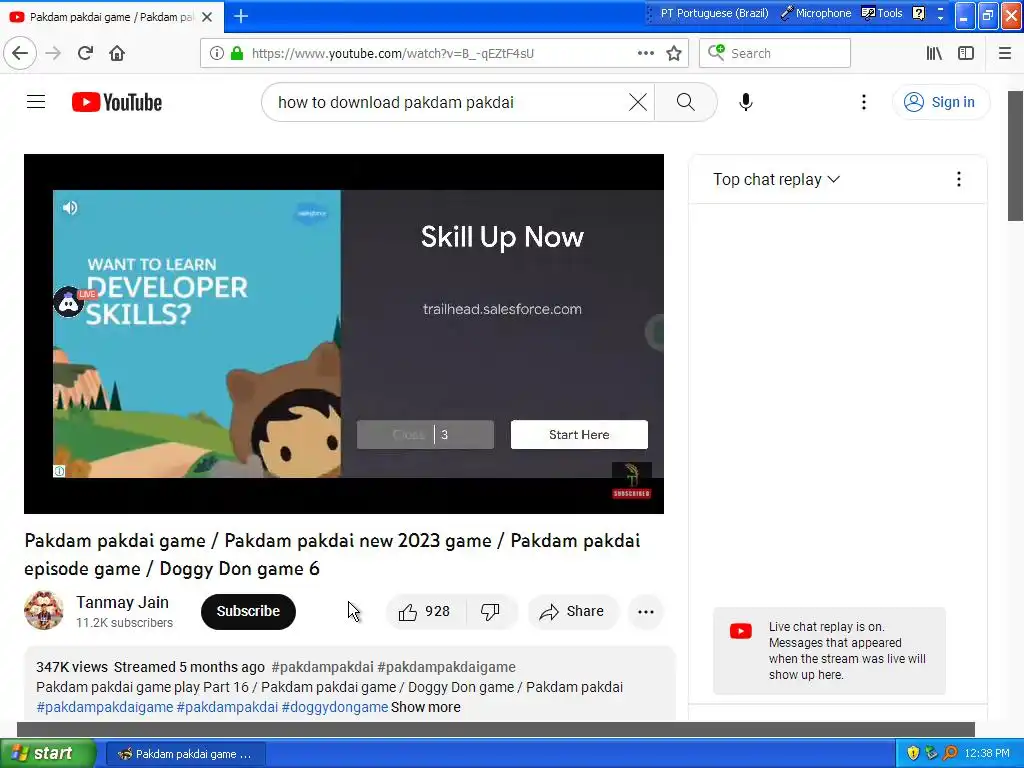Open the browser home page
The width and height of the screenshot is (1024, 768).
click(117, 53)
